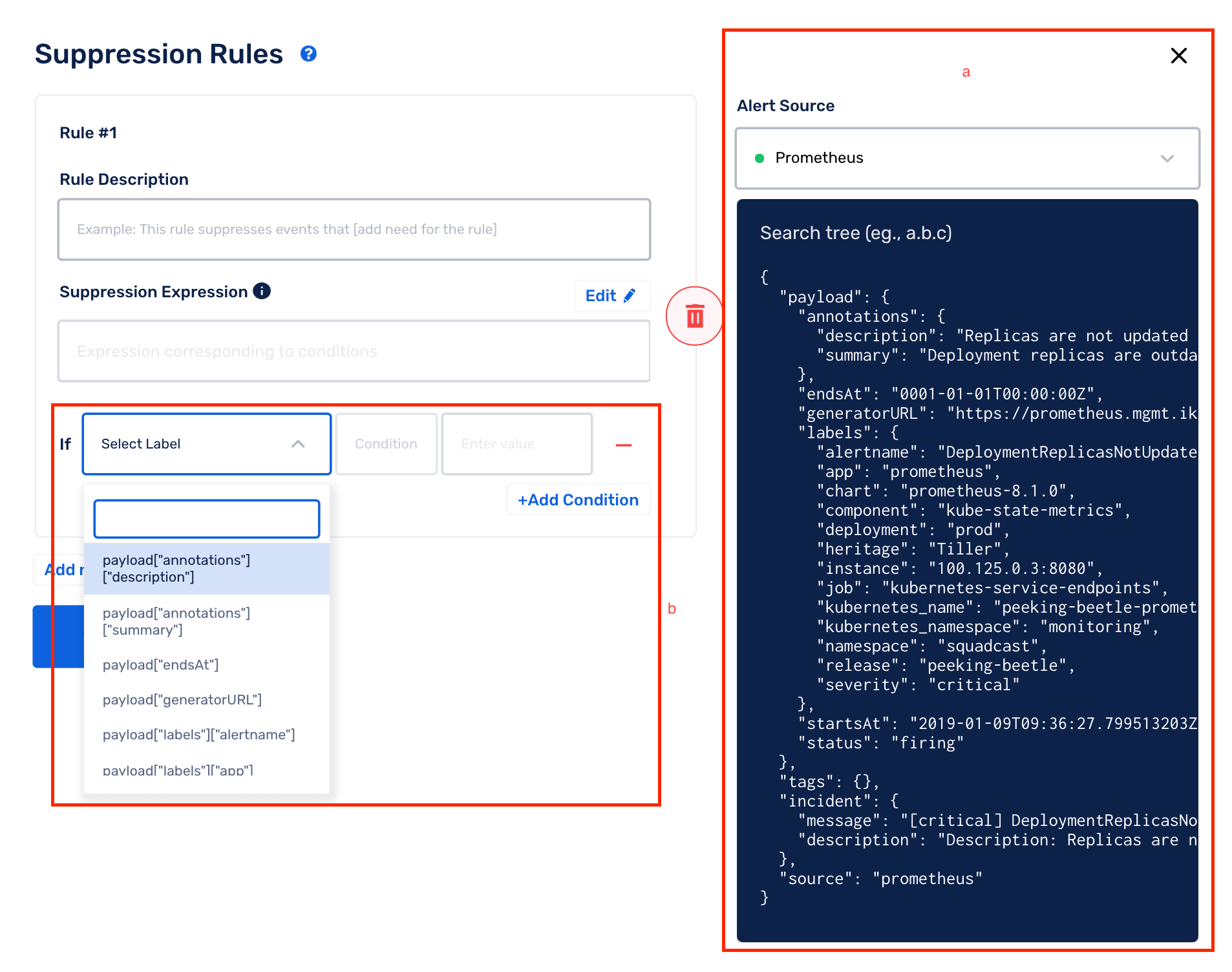
Task: Click the "severity": "critical" JSON line
Action: point(918,685)
